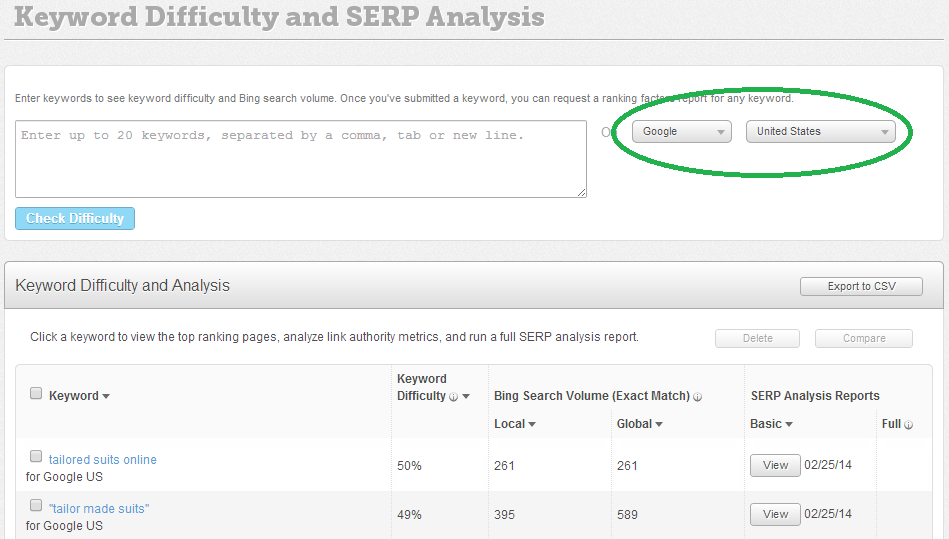Viewport: 949px width, 539px height.
Task: Sort by Local search volume arrow
Action: click(x=532, y=425)
